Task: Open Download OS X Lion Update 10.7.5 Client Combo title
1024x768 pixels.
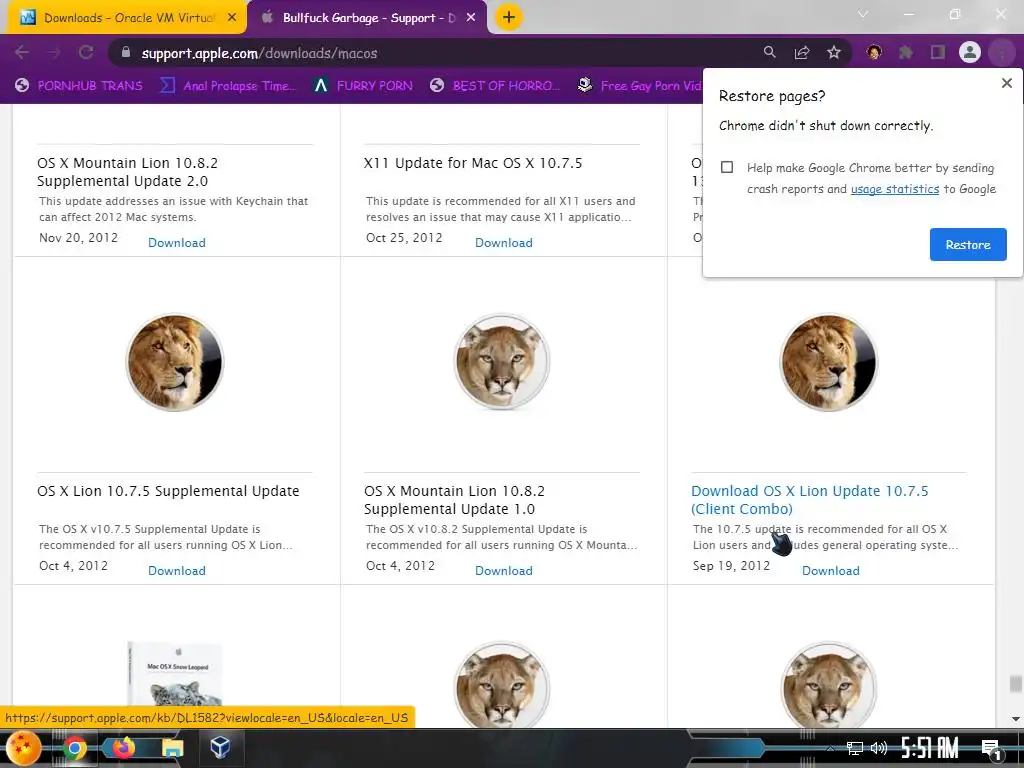Action: pos(810,500)
